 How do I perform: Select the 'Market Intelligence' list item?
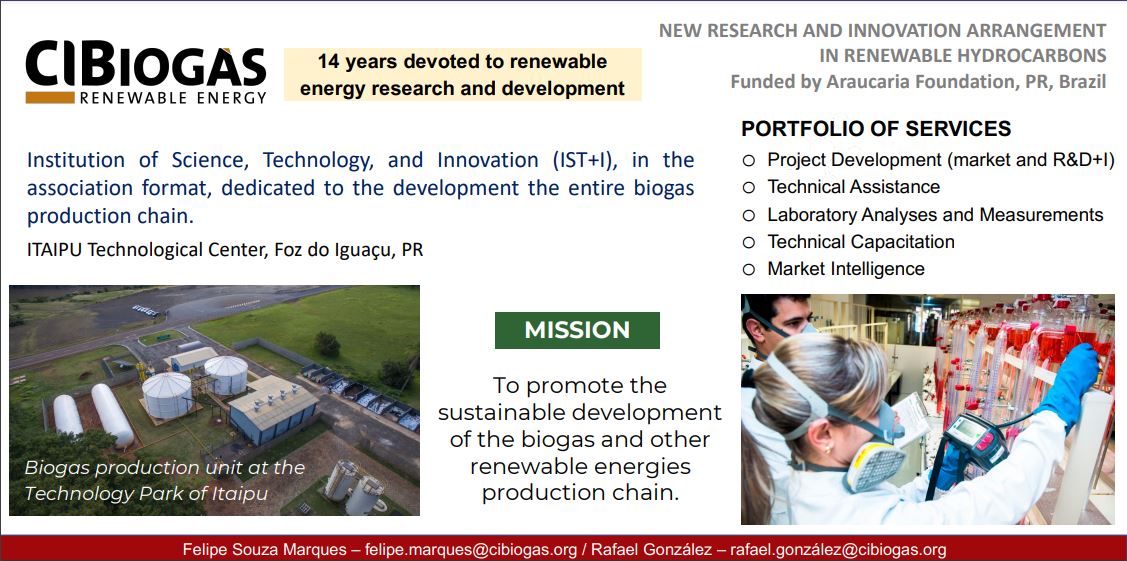coord(845,269)
